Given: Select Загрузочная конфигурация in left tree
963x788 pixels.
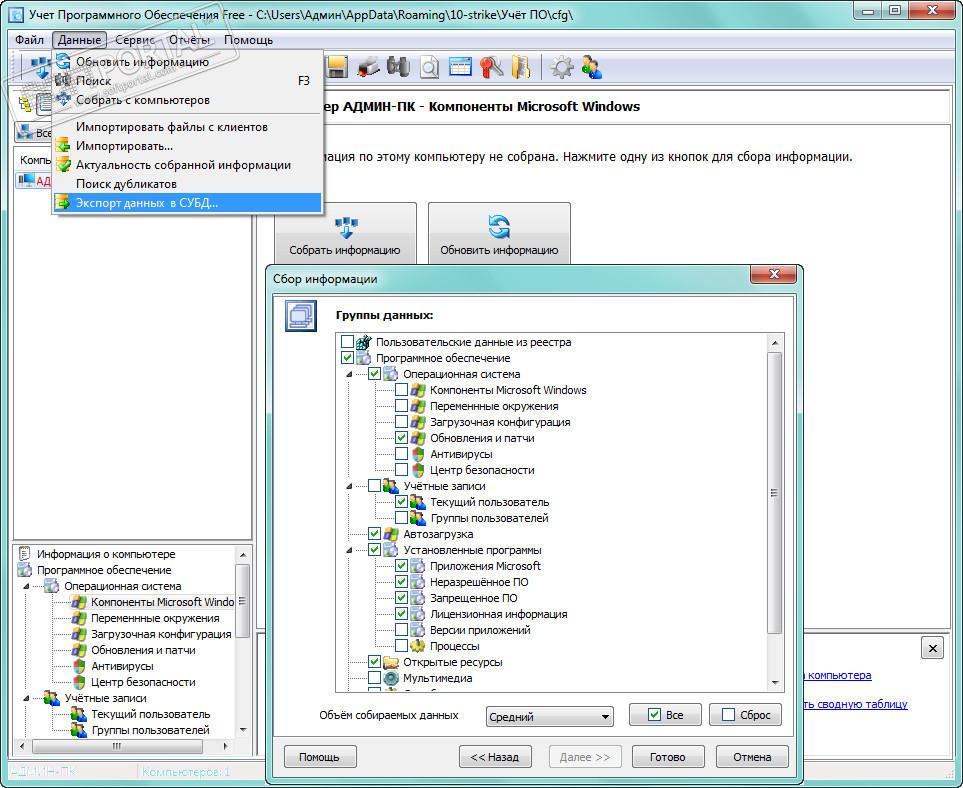Looking at the screenshot, I should pos(161,634).
